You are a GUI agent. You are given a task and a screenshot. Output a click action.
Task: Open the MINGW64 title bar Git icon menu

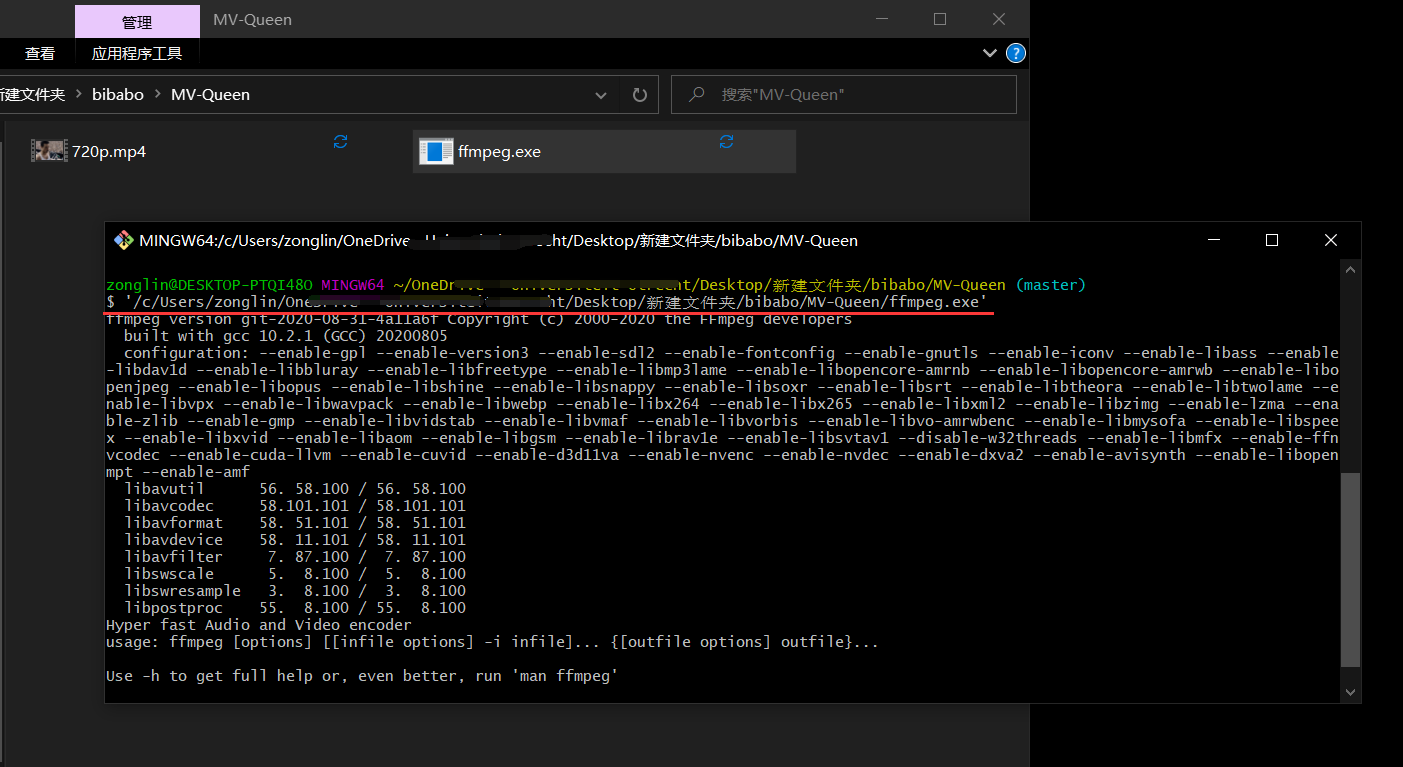pos(123,240)
